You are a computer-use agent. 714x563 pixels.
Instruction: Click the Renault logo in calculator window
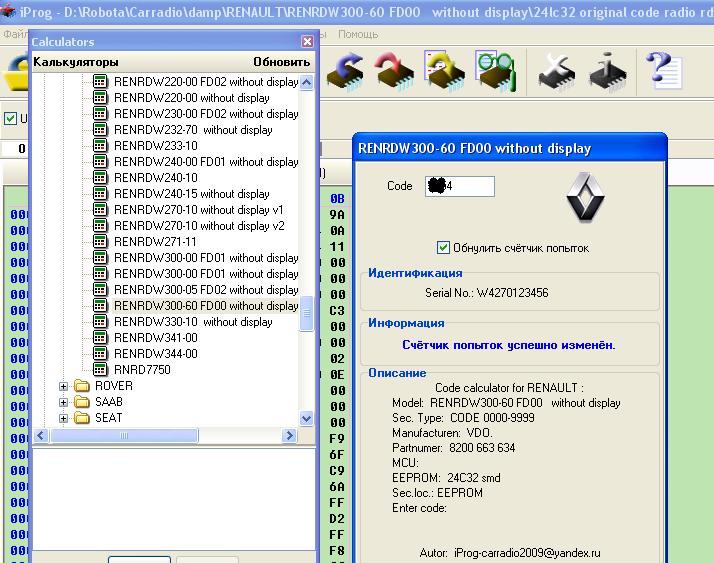click(x=585, y=197)
